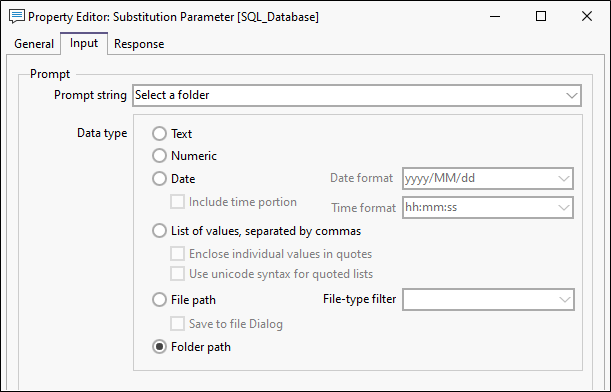Enable Enclose individual values in quotes
Viewport: 611px width, 392px height.
177,254
